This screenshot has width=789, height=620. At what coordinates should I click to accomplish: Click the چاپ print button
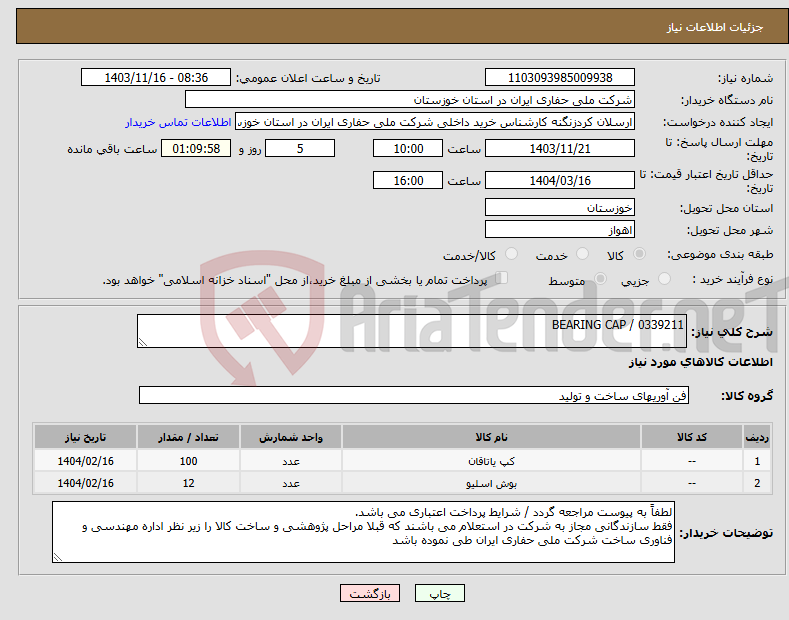coord(439,593)
